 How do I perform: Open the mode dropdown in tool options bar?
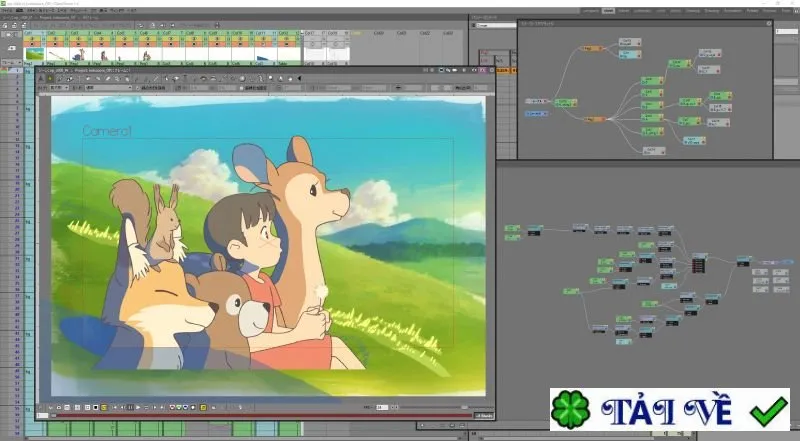(109, 88)
